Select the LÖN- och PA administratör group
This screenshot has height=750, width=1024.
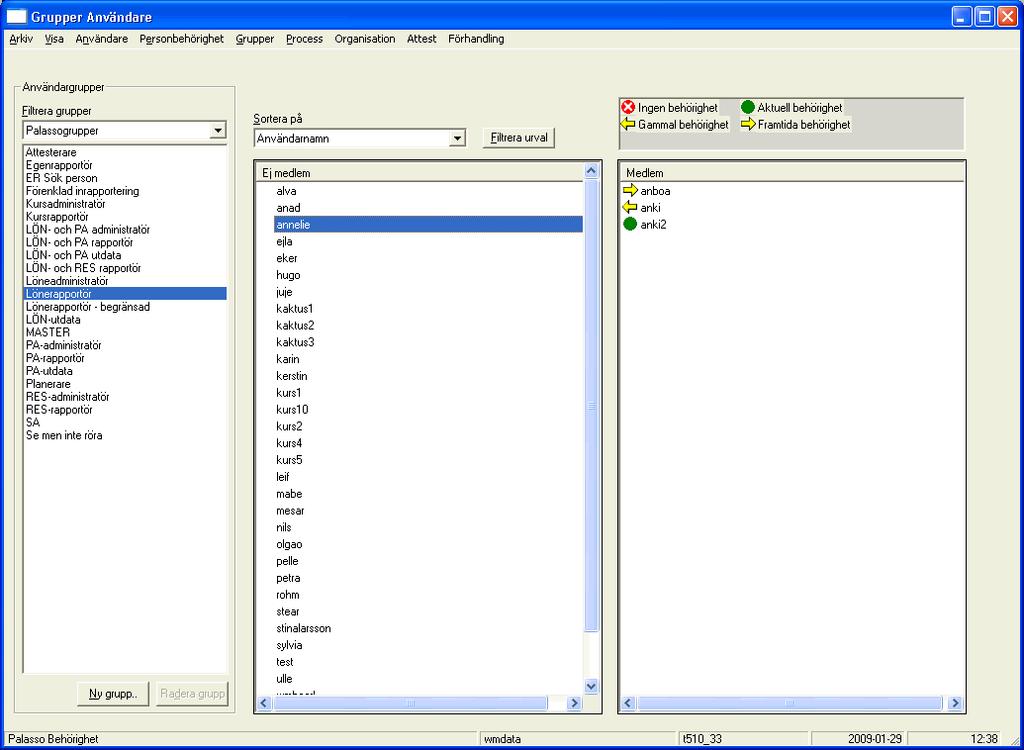pos(125,229)
